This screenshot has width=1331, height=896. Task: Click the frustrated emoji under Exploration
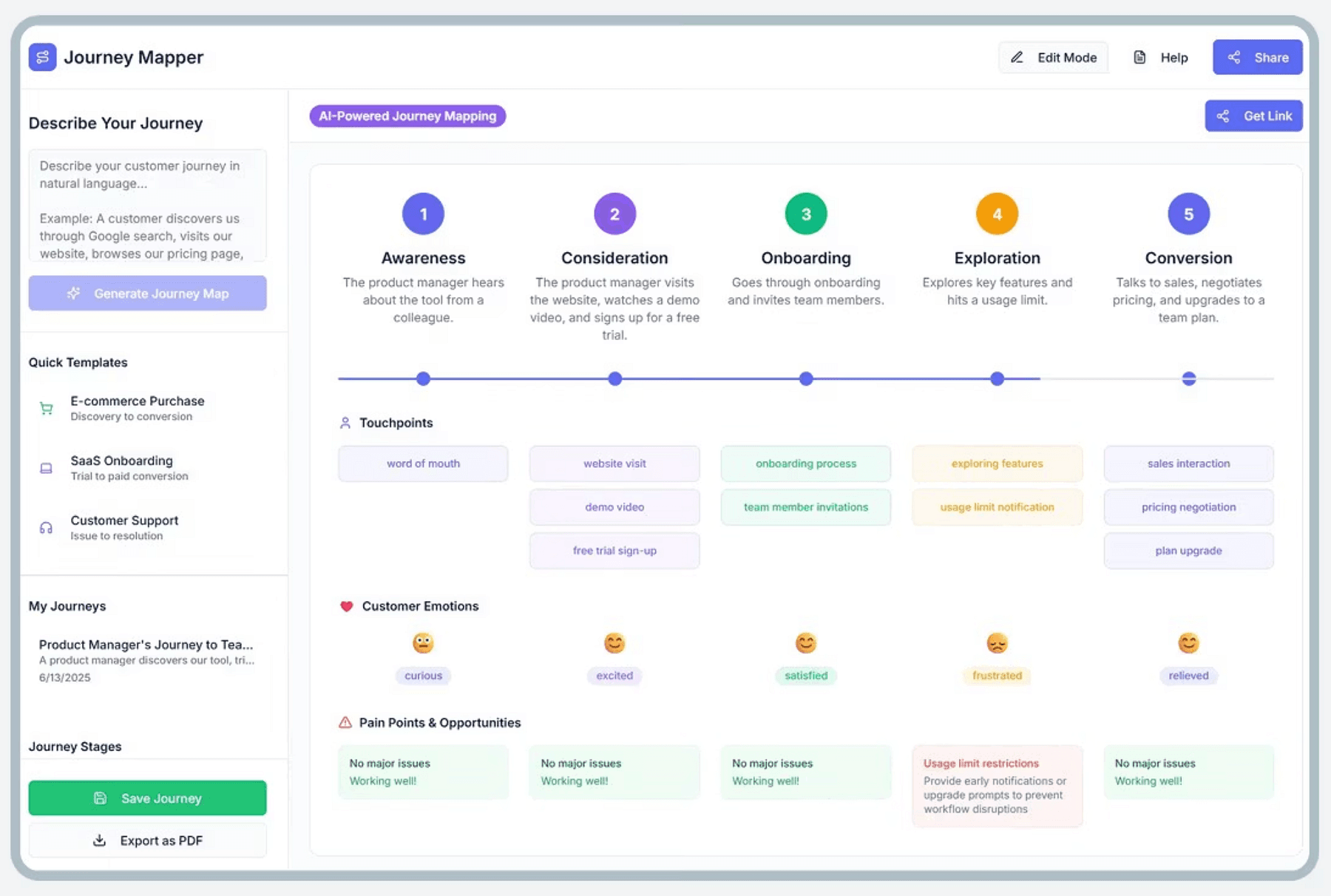997,643
